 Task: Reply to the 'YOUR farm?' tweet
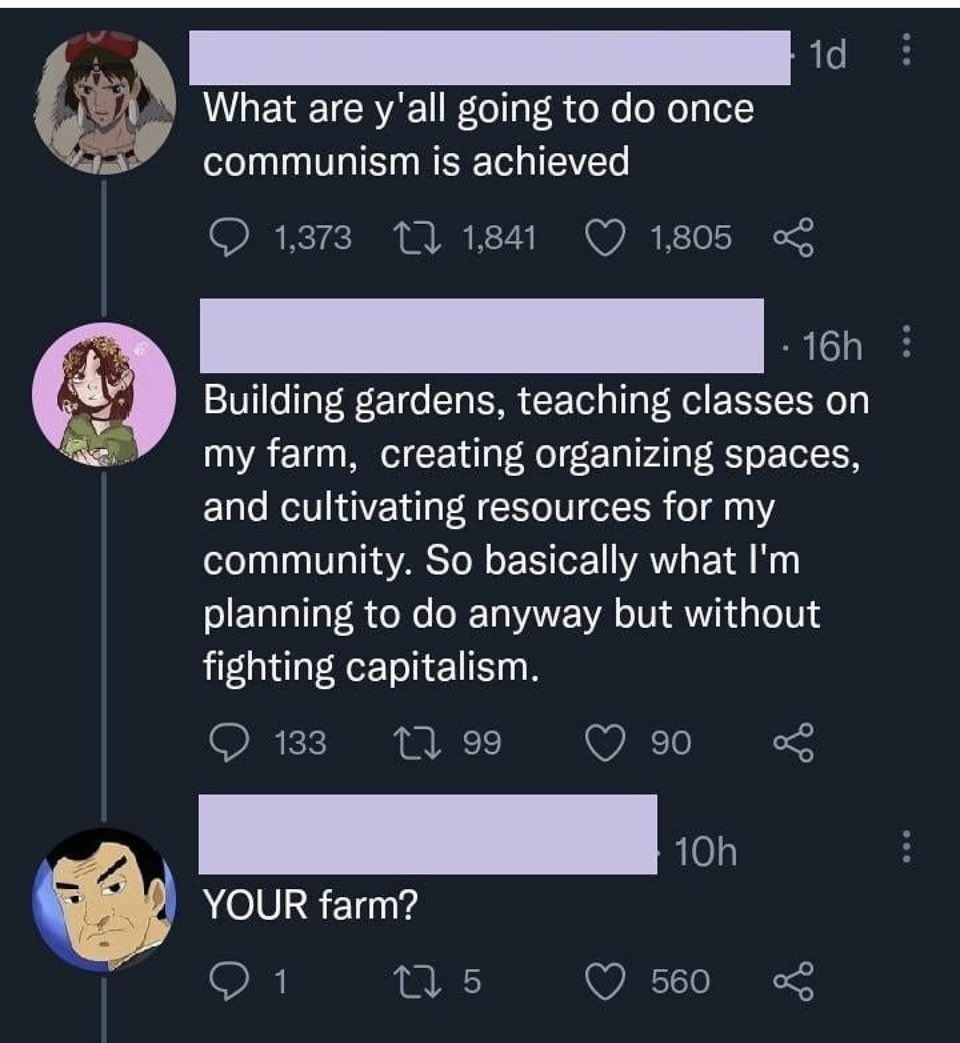click(228, 981)
